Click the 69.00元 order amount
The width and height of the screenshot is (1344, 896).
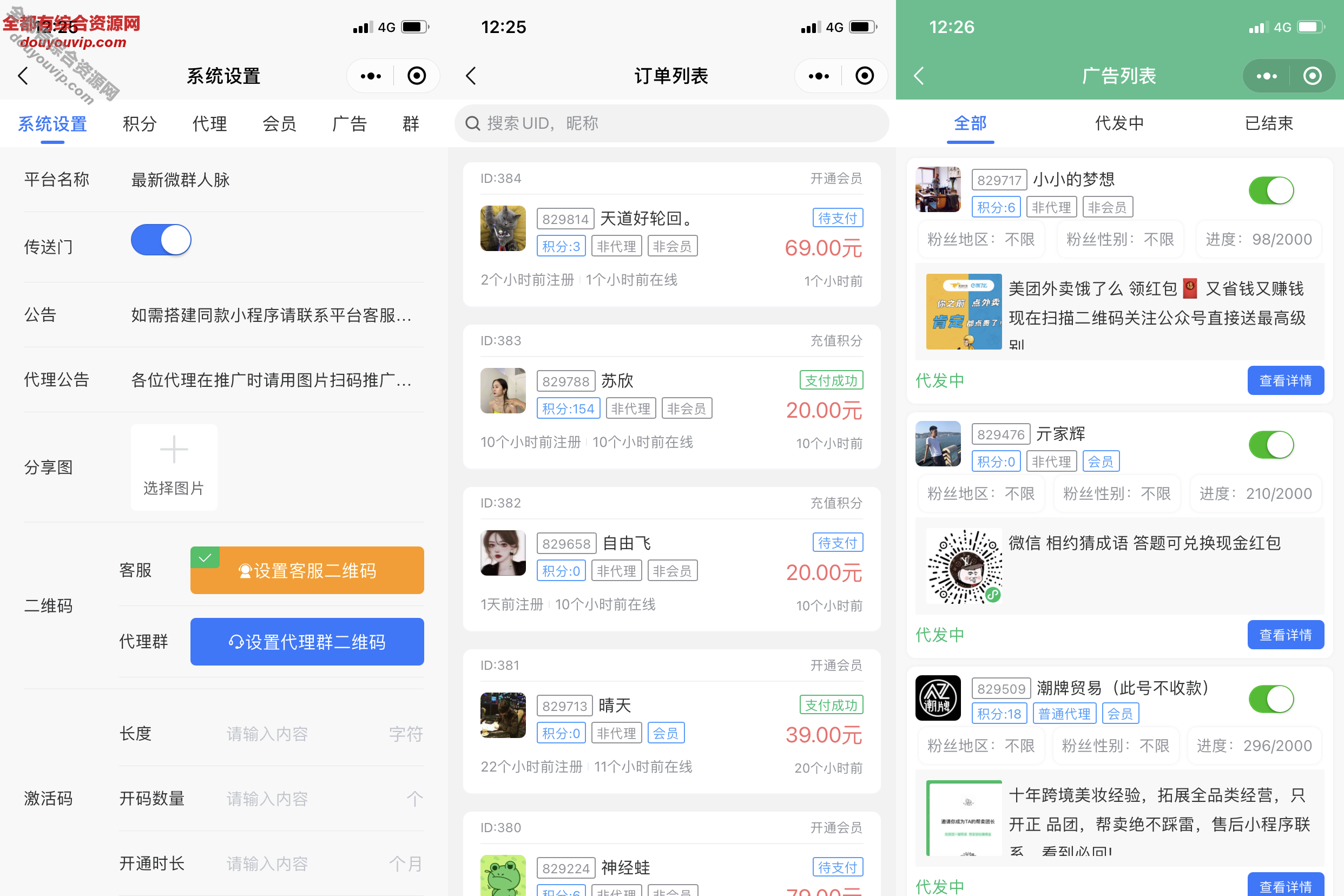[823, 248]
